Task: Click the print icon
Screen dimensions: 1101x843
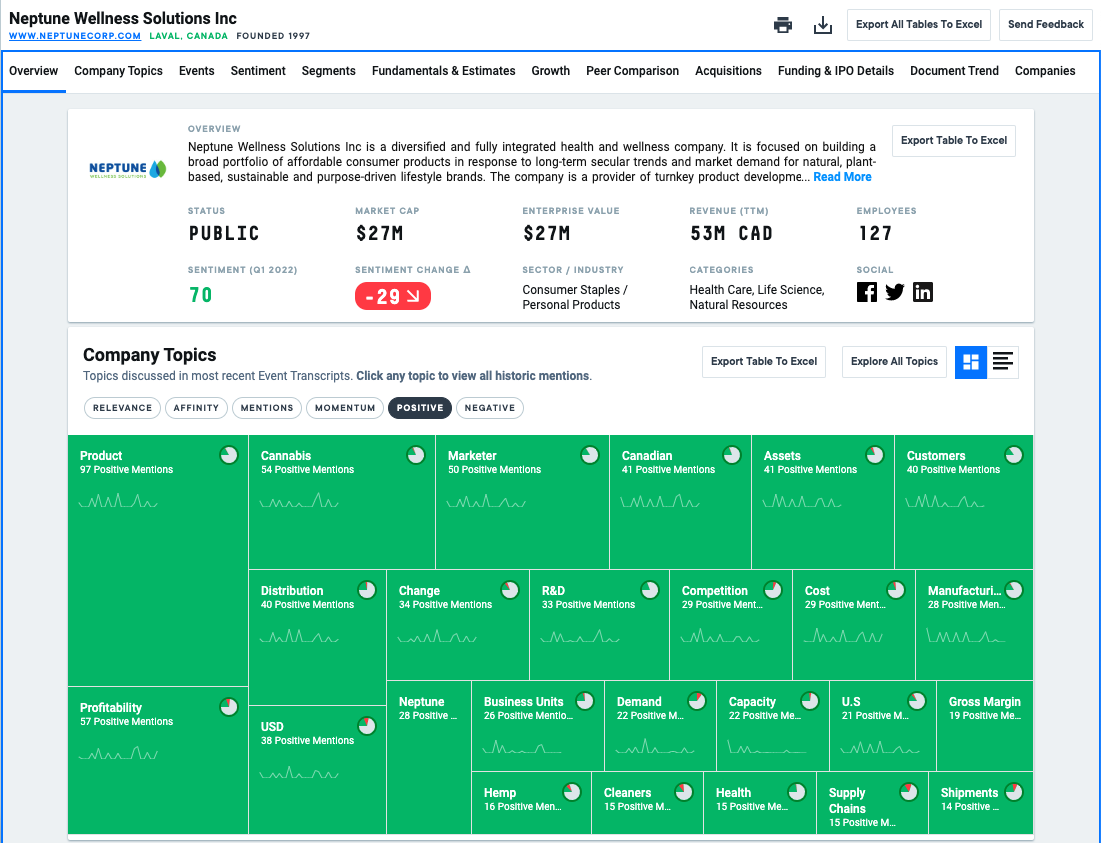Action: (783, 25)
